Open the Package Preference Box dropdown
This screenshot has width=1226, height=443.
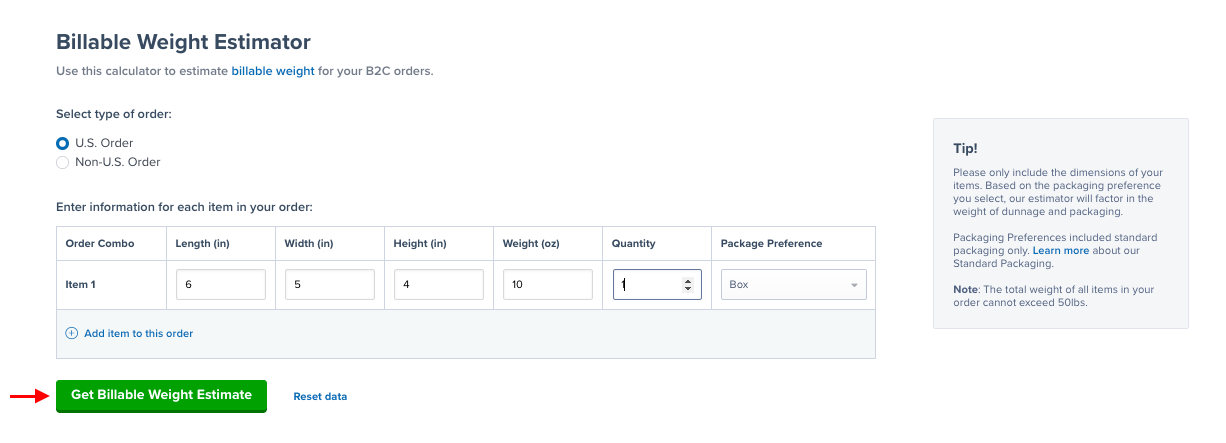[793, 285]
